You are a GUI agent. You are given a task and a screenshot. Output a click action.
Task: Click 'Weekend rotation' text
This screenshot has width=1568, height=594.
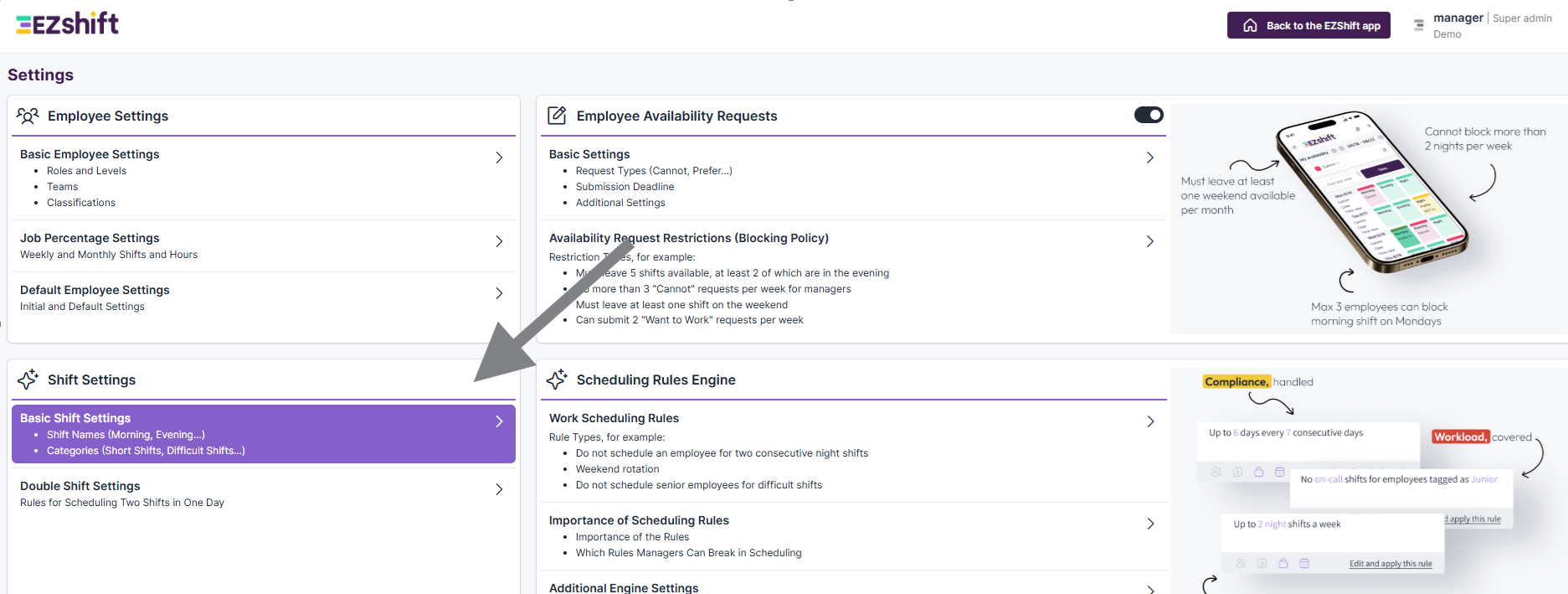coord(617,469)
